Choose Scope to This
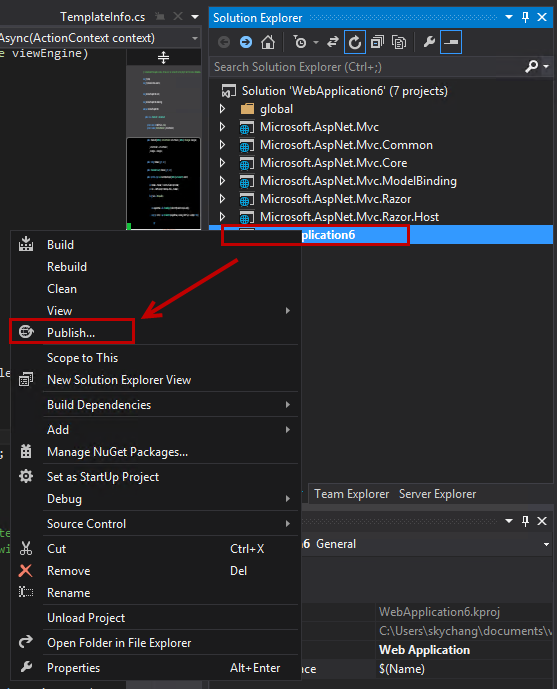Viewport: 557px width, 689px height. coord(156,358)
